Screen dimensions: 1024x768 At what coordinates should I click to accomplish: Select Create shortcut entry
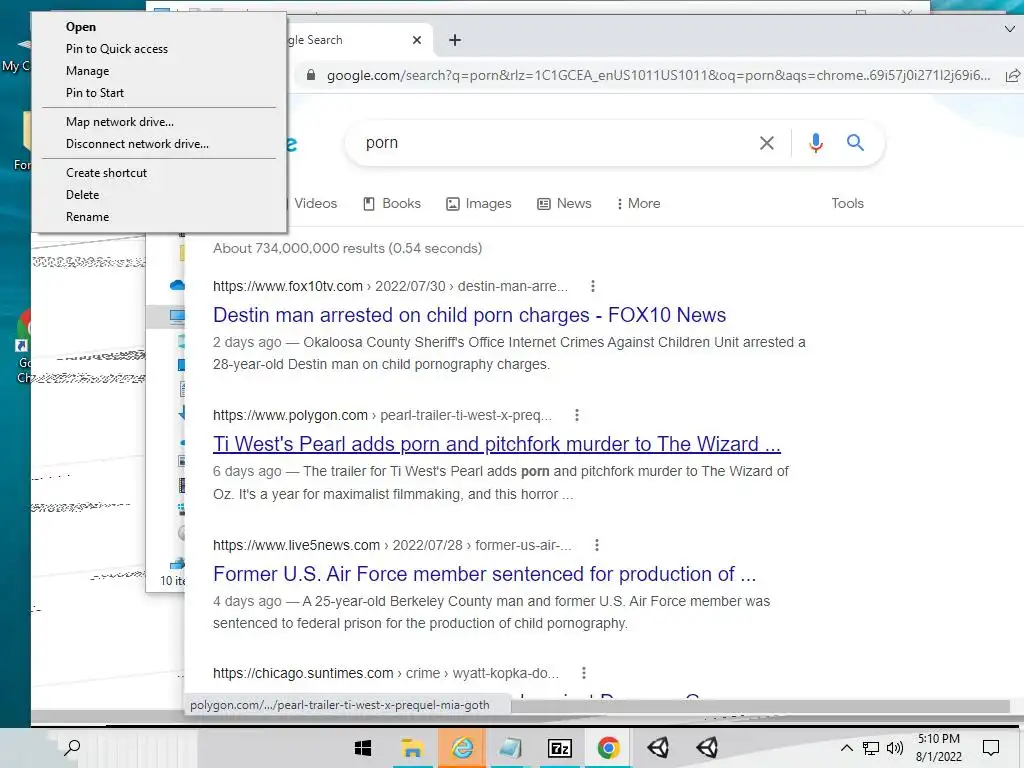(106, 173)
